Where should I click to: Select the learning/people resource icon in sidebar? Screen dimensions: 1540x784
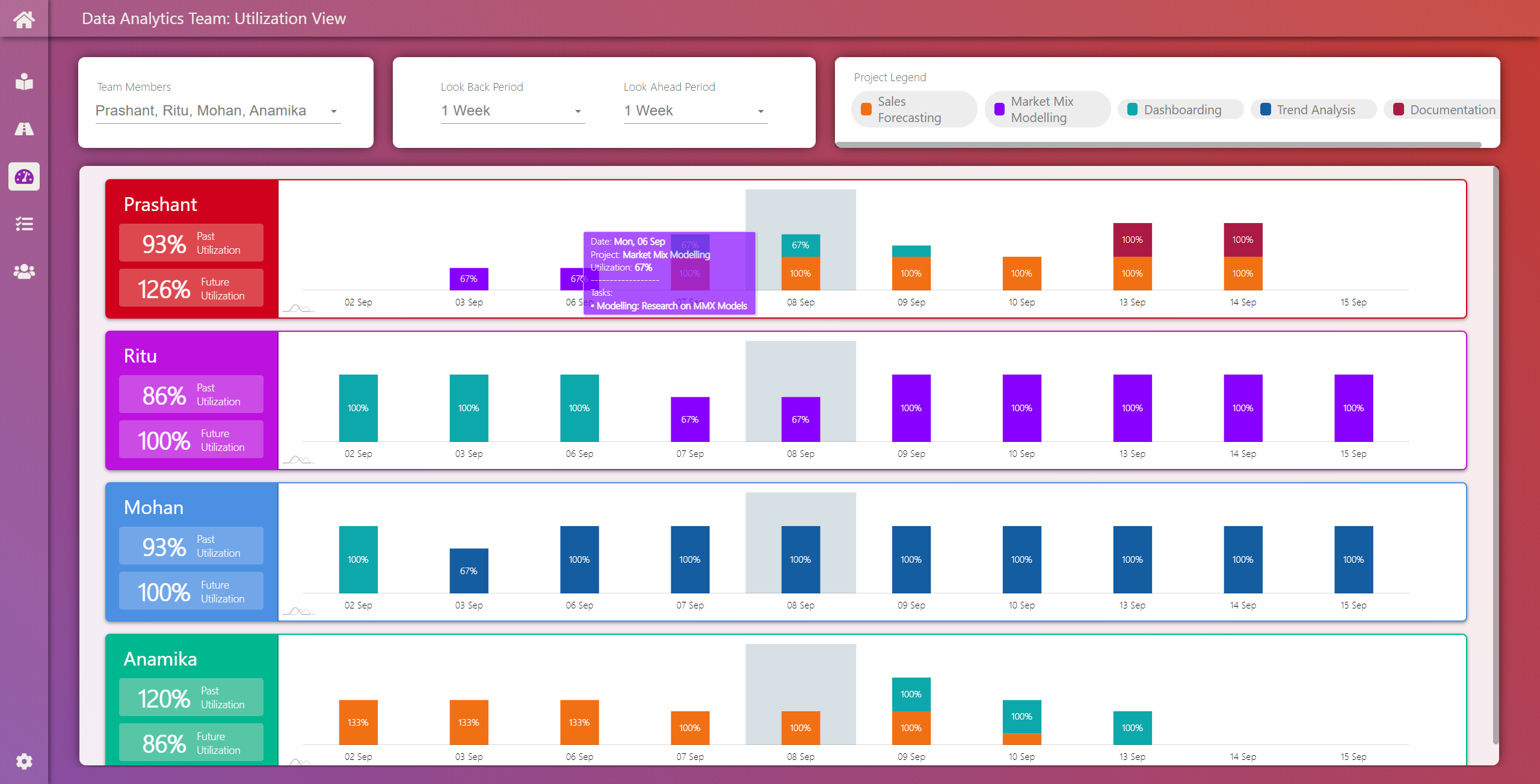tap(23, 82)
